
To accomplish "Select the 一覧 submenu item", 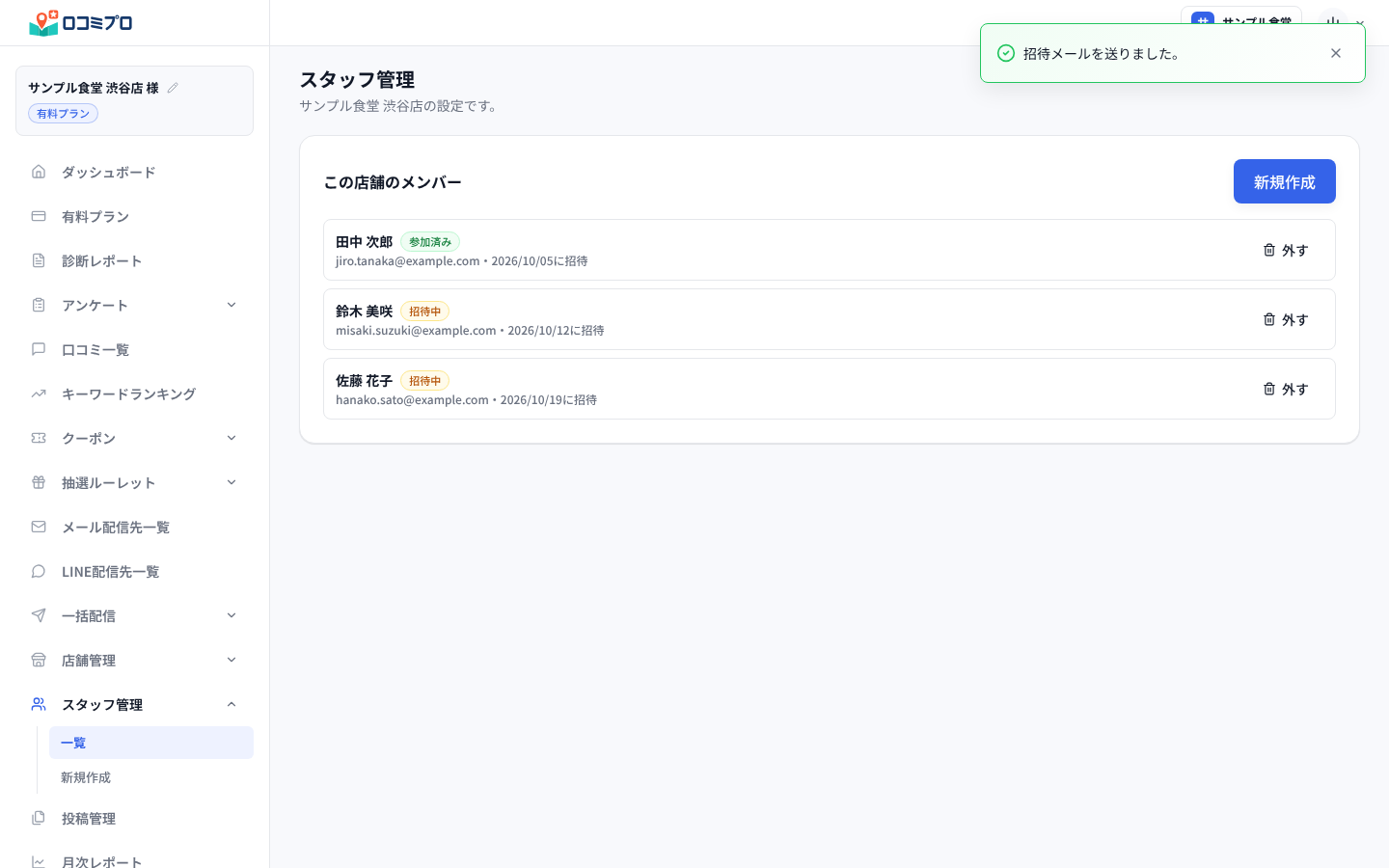I will [151, 743].
